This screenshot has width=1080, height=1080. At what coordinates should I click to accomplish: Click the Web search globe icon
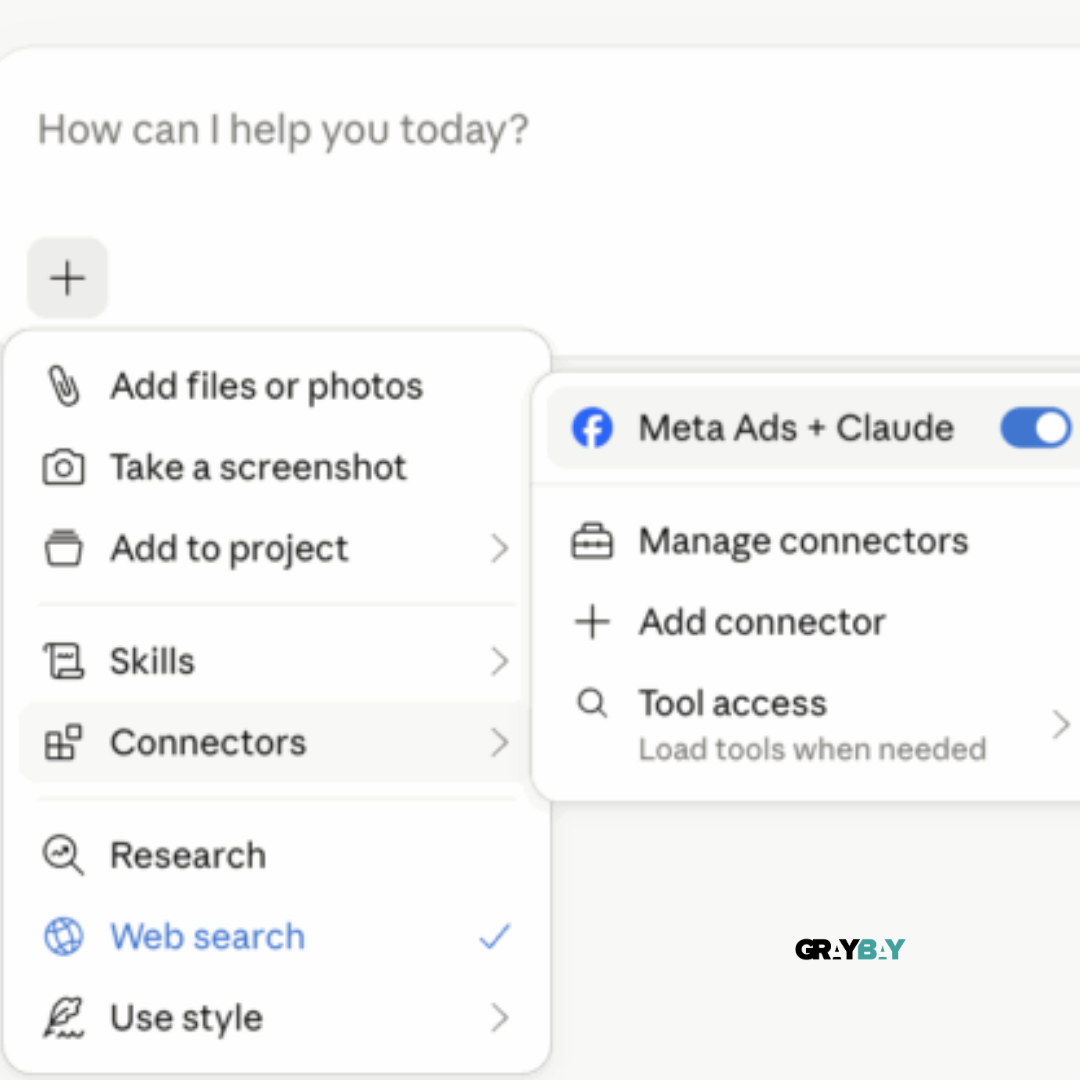point(63,936)
